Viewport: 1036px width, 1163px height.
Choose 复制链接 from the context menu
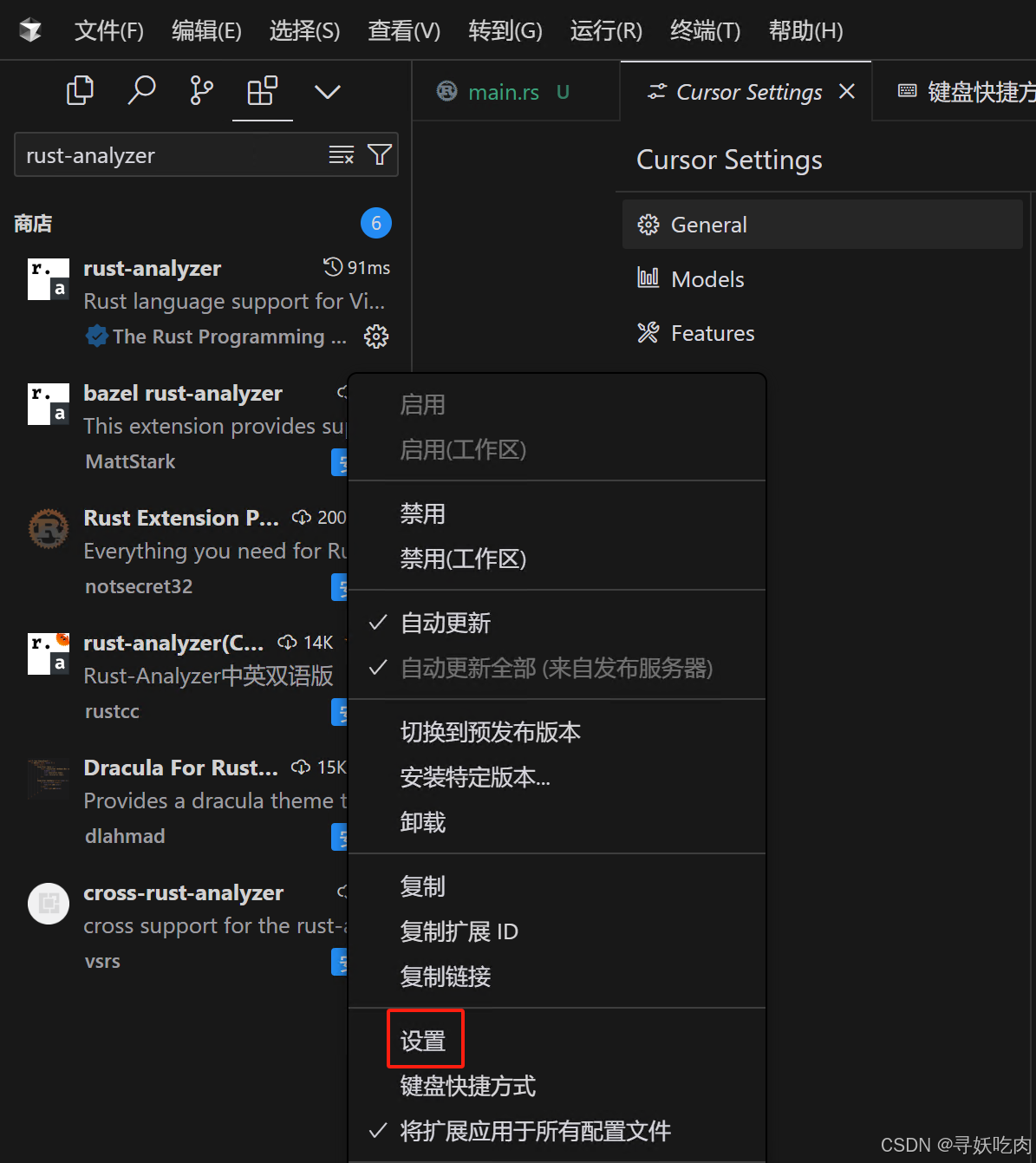557,977
